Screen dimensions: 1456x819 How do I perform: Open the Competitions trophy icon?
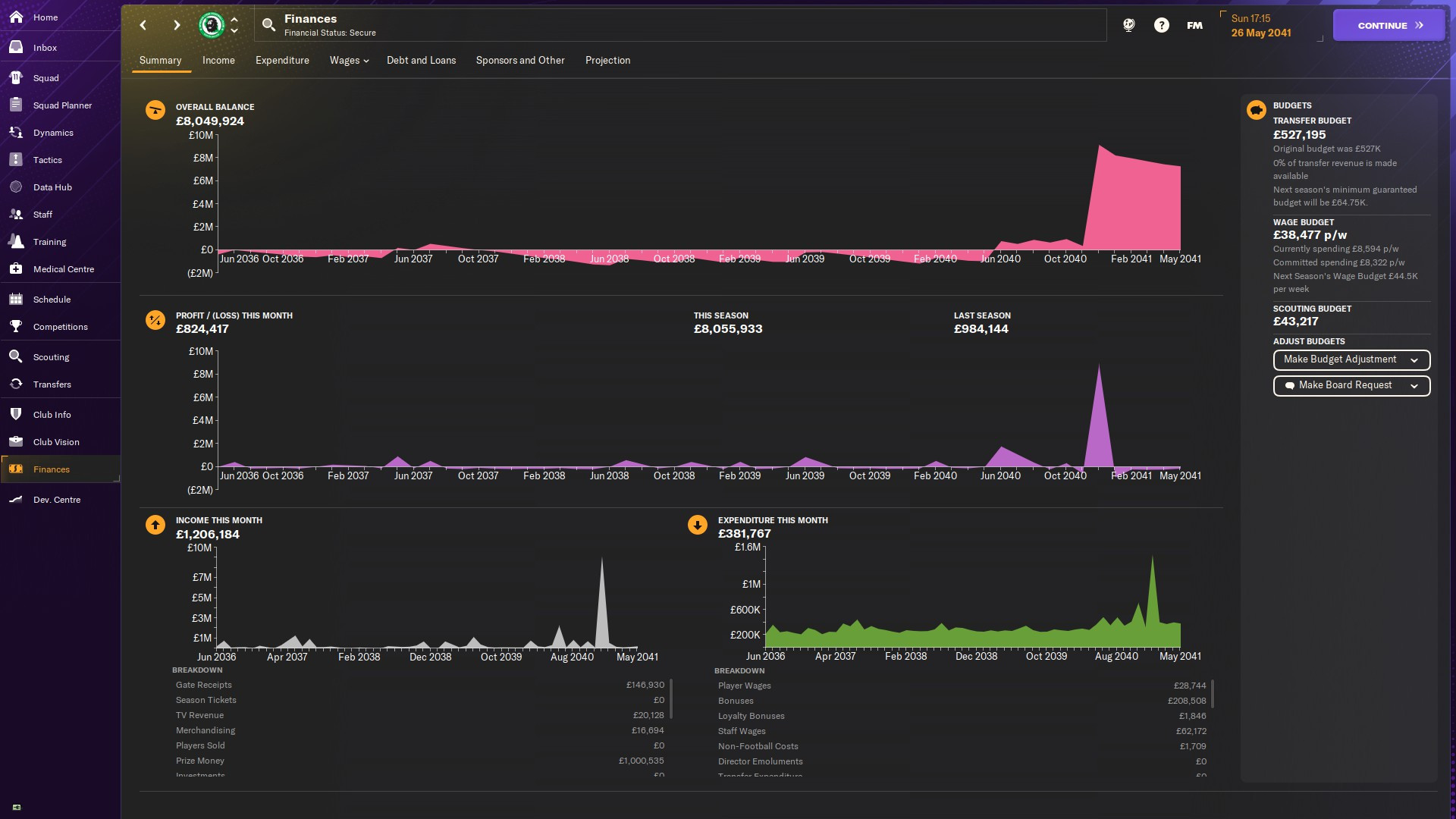[x=16, y=326]
